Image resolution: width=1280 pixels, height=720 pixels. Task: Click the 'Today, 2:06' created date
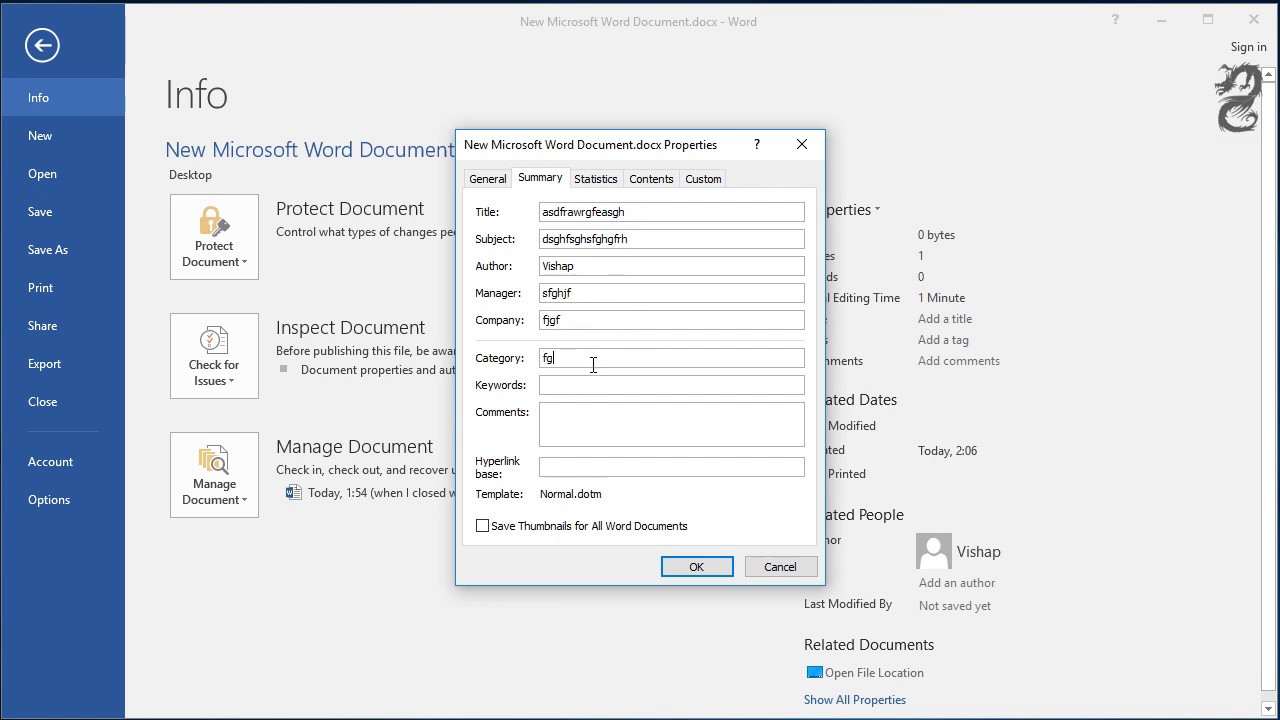pyautogui.click(x=948, y=451)
